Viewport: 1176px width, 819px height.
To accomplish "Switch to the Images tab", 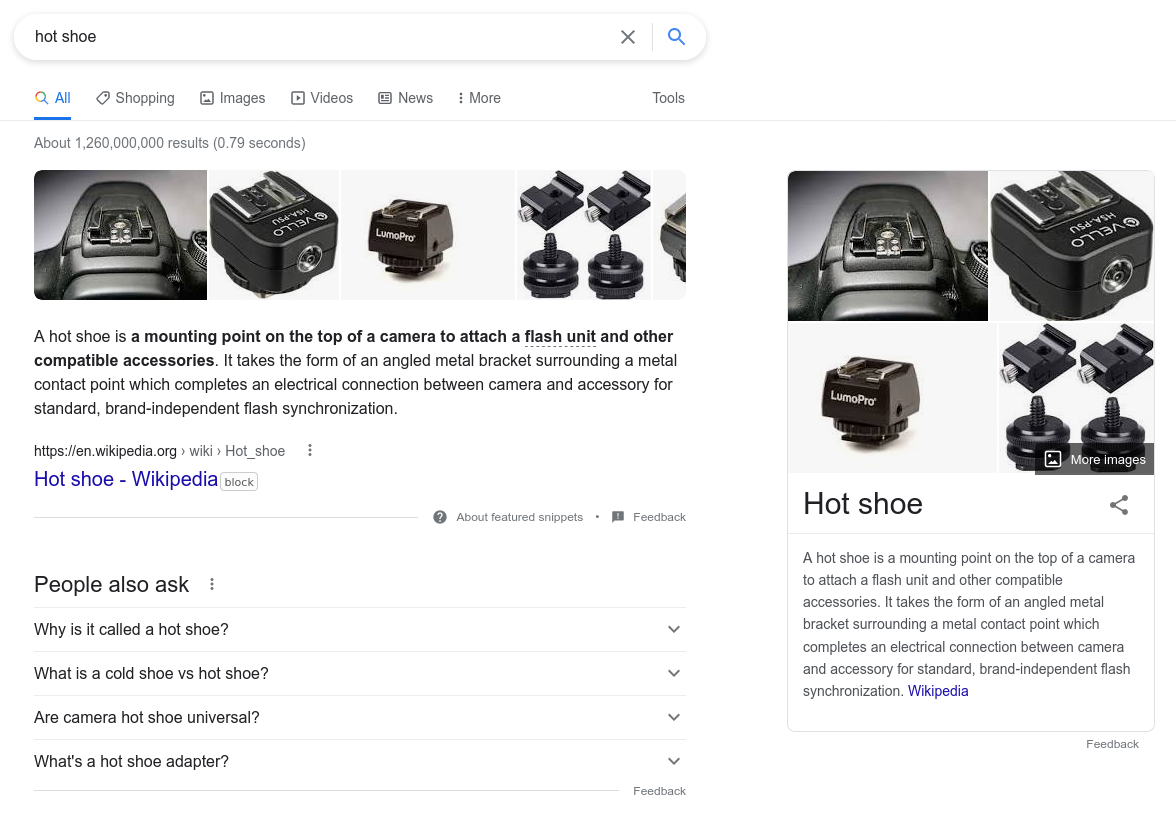I will (232, 98).
